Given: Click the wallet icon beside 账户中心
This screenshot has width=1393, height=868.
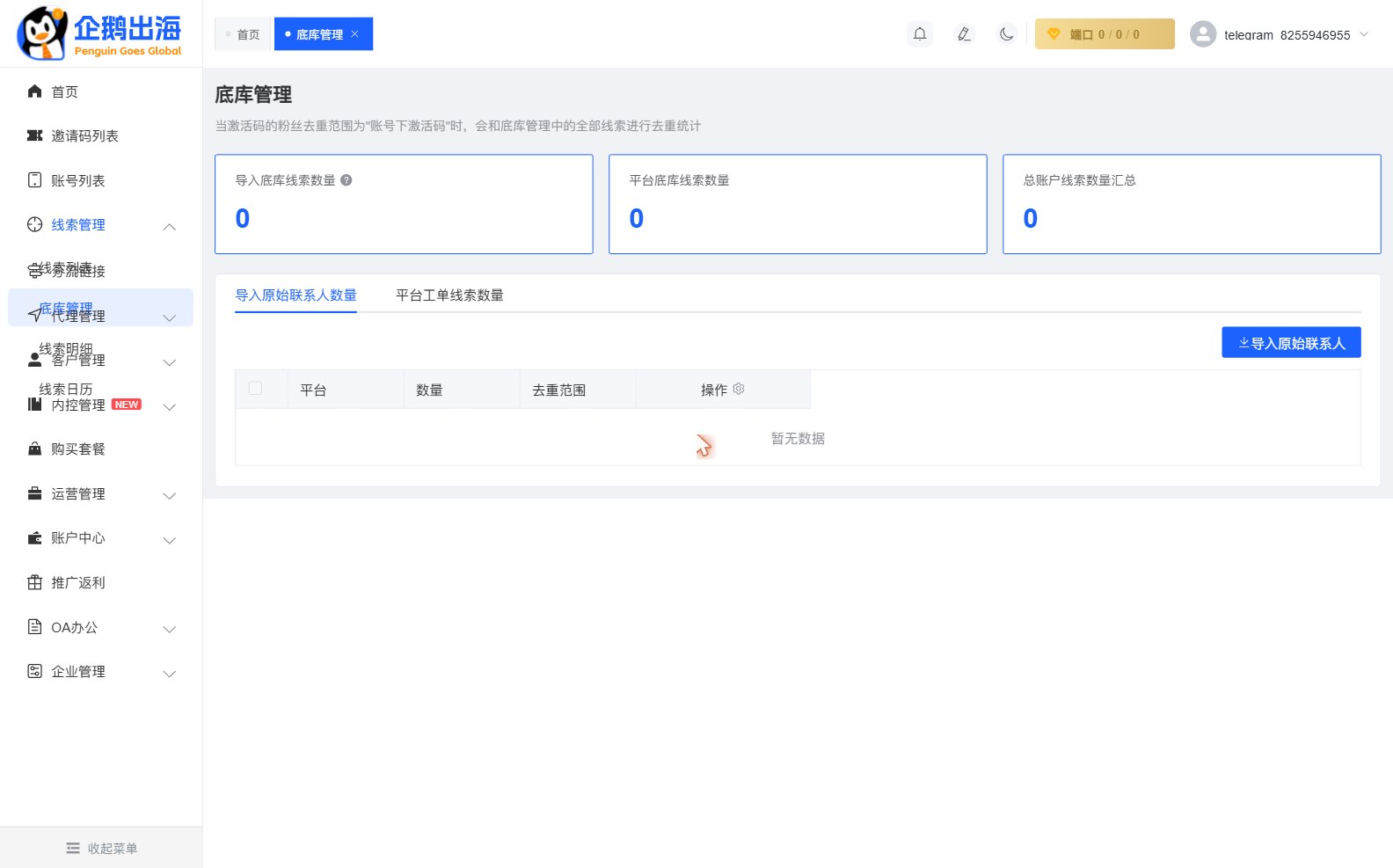Looking at the screenshot, I should click(35, 537).
